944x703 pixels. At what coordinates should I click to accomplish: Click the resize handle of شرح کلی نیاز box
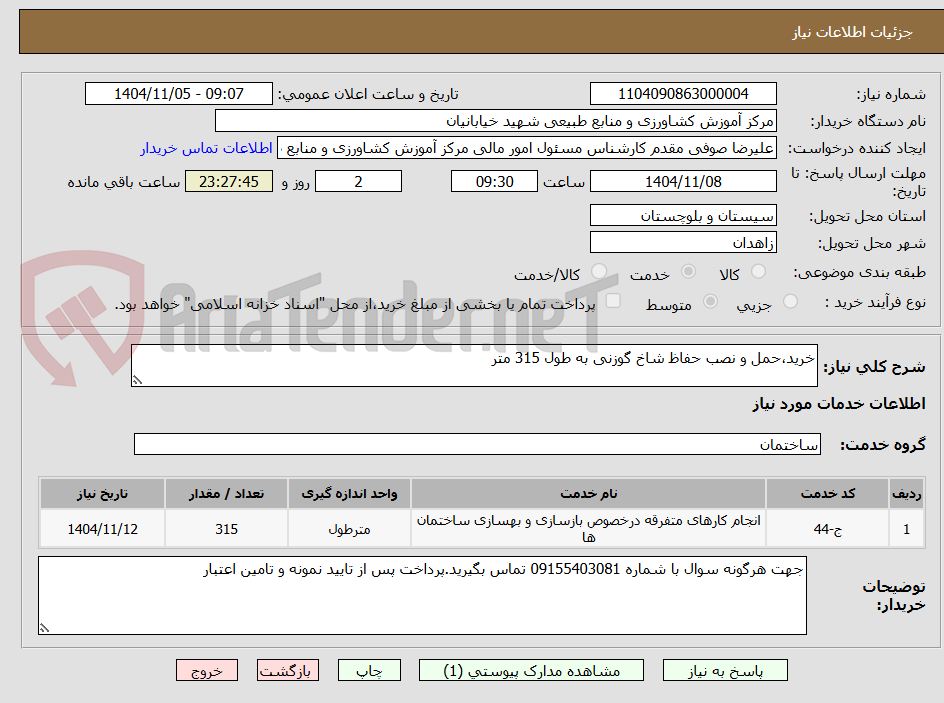click(x=138, y=380)
